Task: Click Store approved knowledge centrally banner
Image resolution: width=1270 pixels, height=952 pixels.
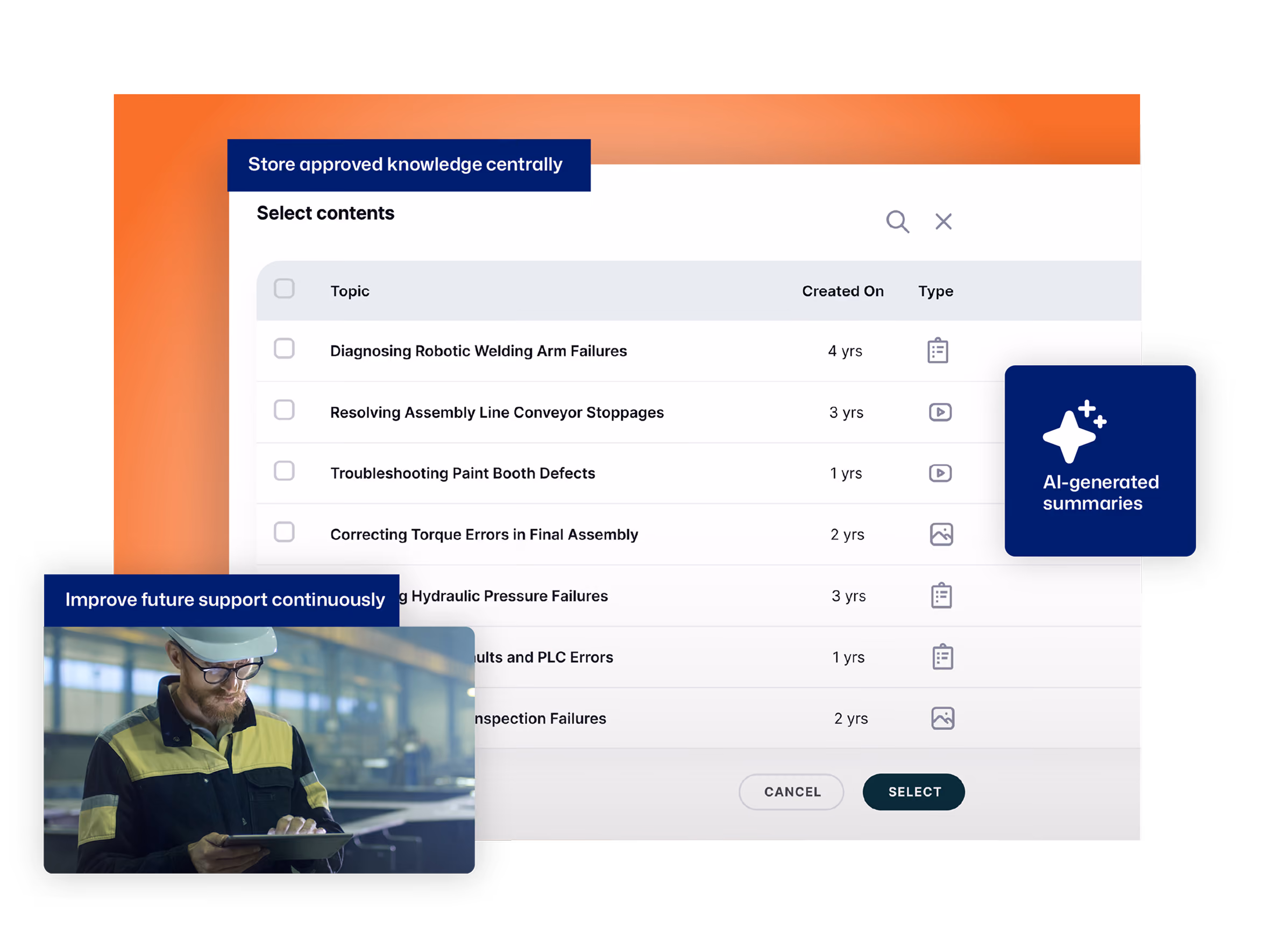Action: 409,165
